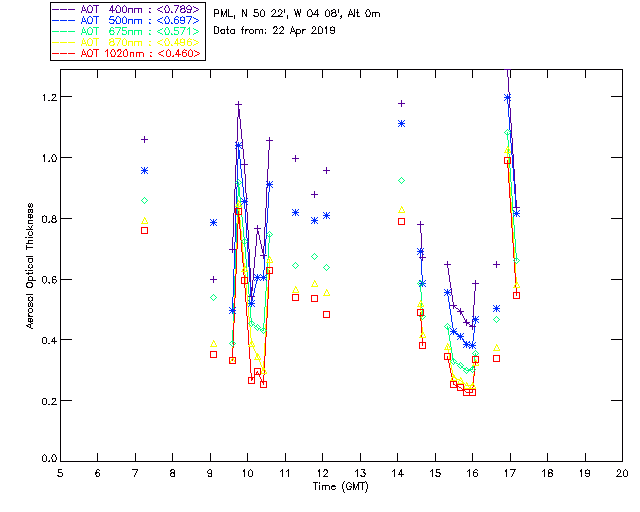Click the yellow dashed line sample in legend
Viewport: 640px width, 512px height.
64,43
